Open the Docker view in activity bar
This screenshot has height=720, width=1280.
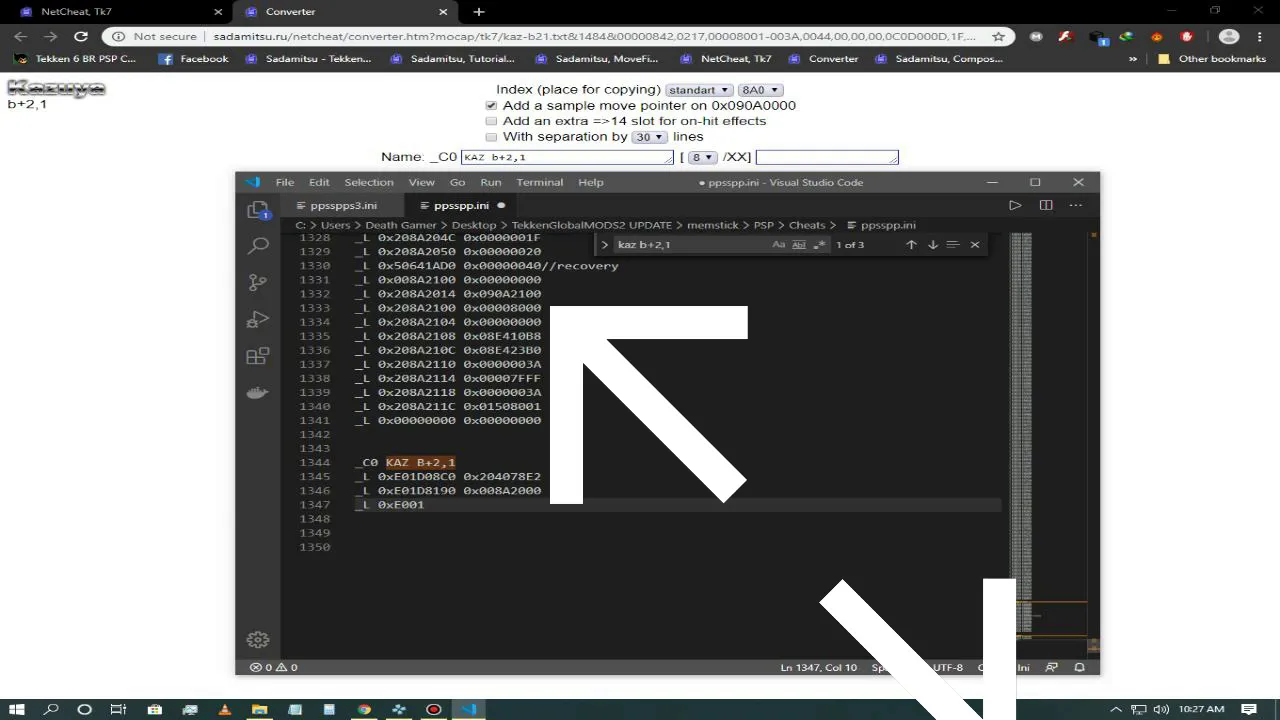tap(258, 393)
